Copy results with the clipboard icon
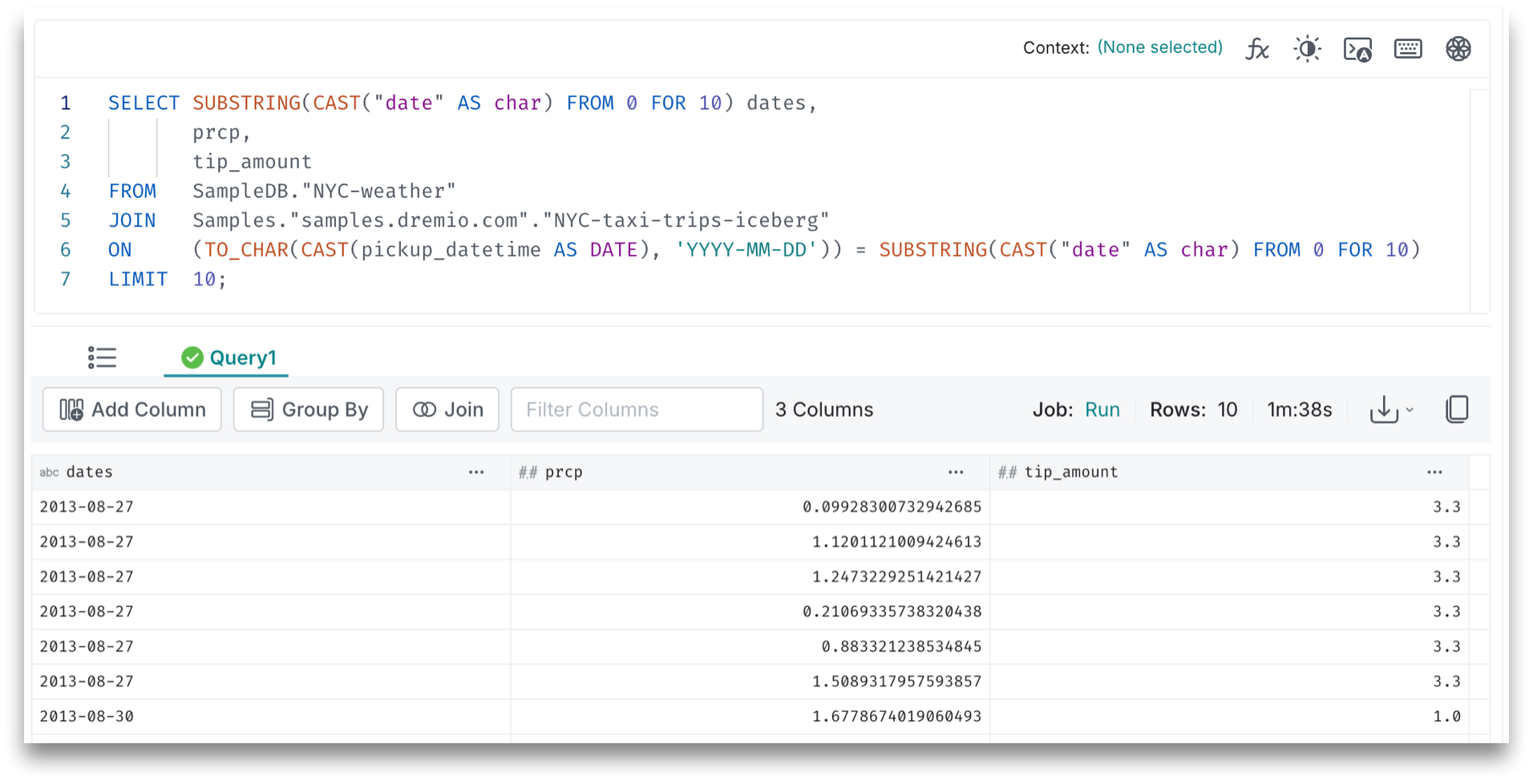Viewport: 1533px width, 784px height. point(1457,410)
